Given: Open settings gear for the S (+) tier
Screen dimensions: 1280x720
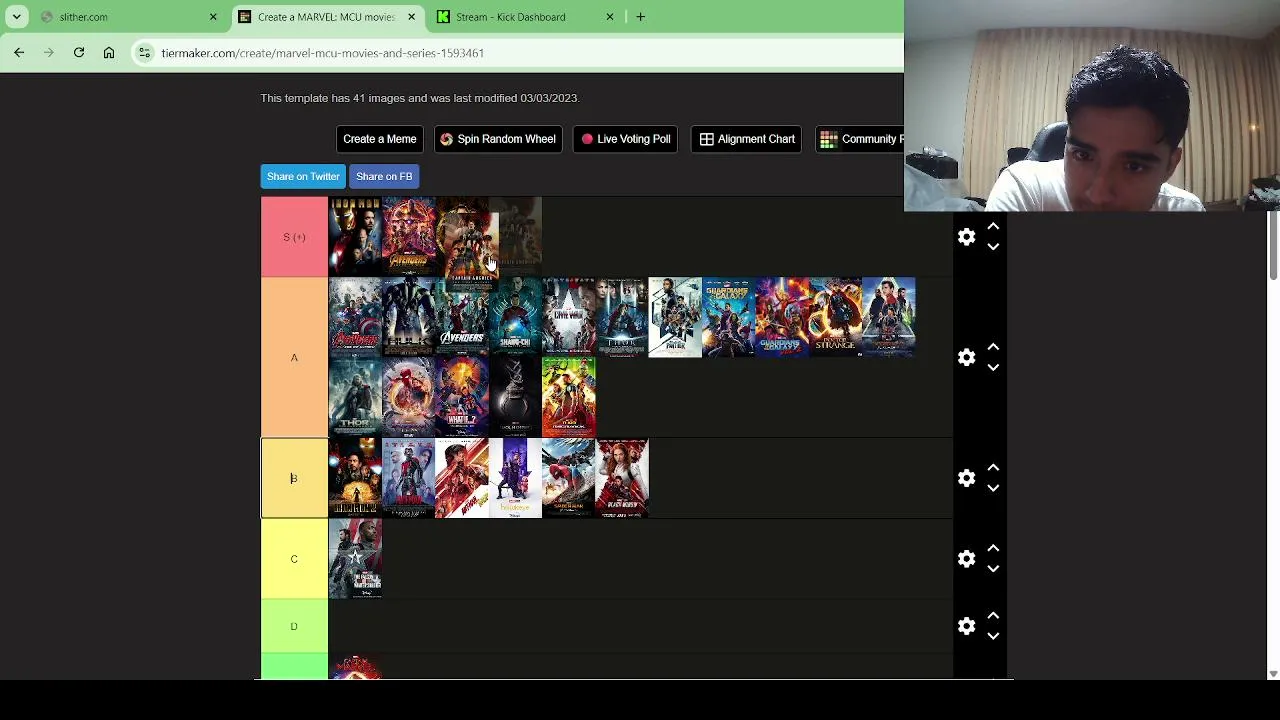Looking at the screenshot, I should click(966, 237).
